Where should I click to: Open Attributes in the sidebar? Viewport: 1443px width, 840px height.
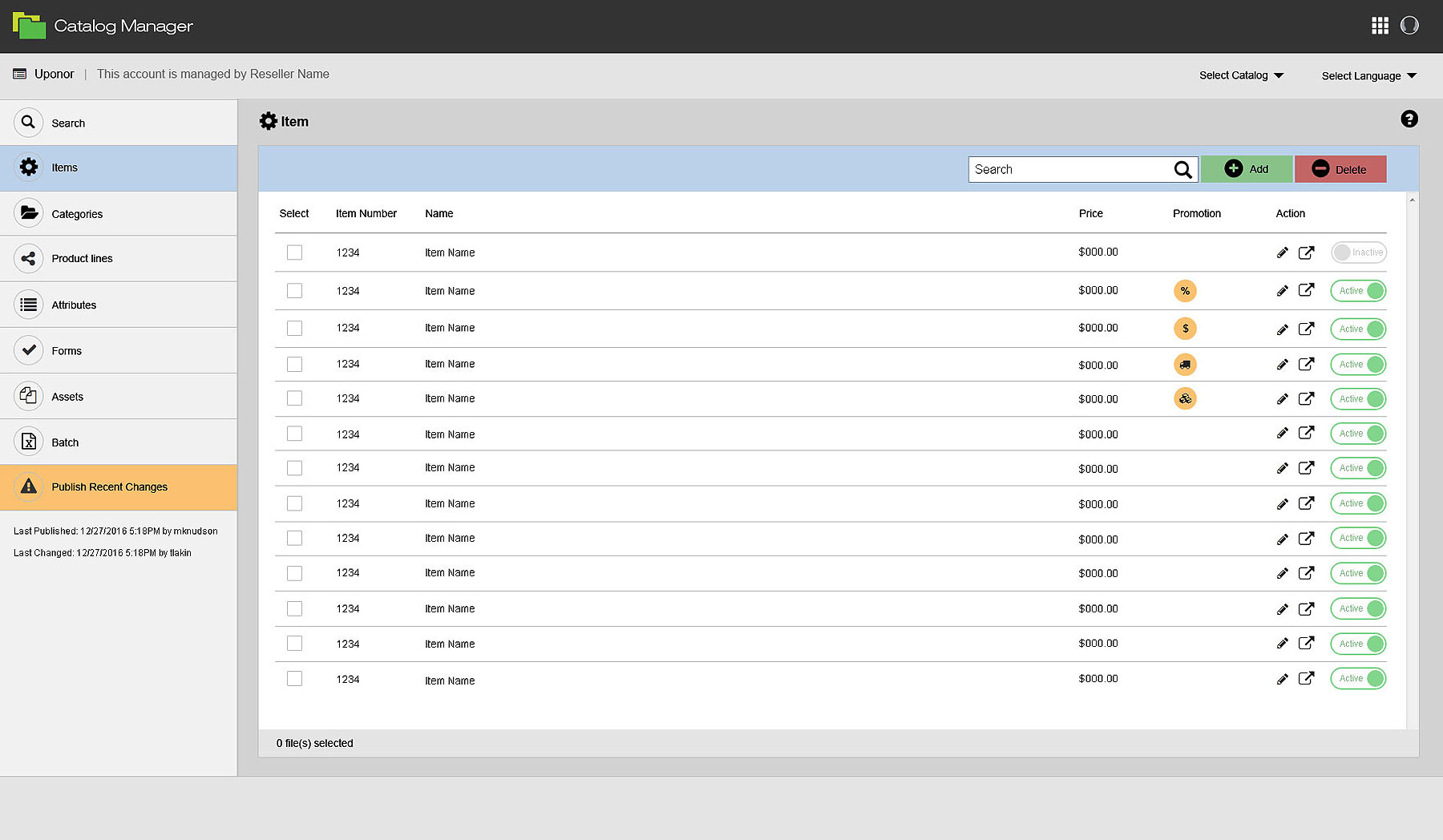tap(119, 305)
